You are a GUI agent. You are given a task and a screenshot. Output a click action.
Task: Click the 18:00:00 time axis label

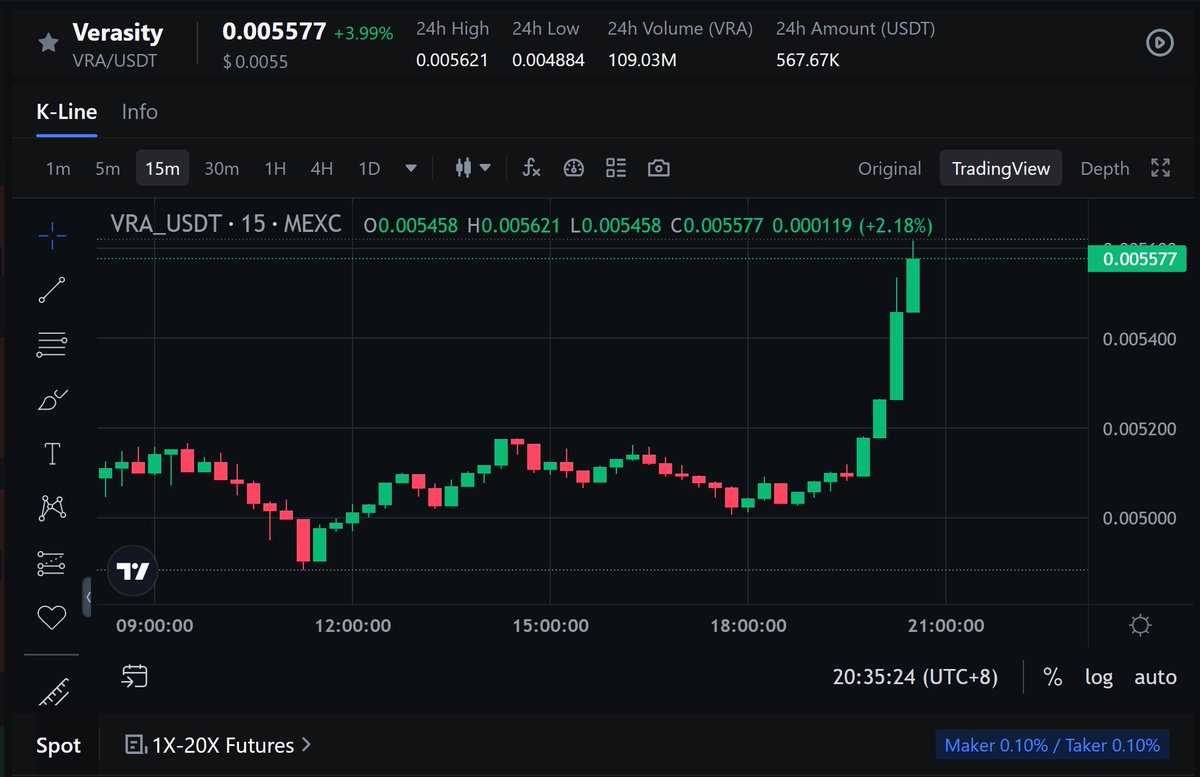point(749,626)
